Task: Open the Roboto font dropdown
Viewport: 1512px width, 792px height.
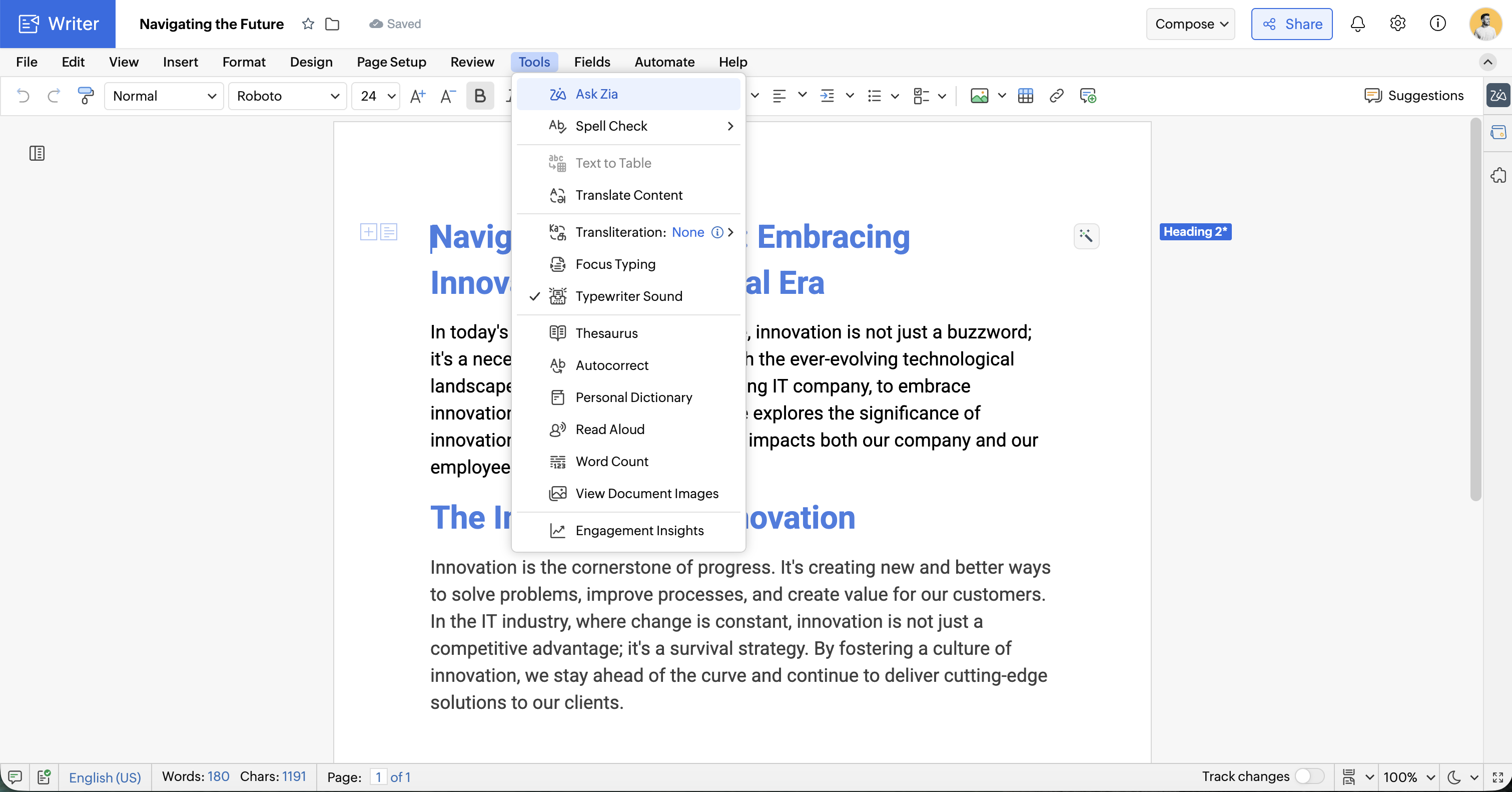Action: point(287,96)
